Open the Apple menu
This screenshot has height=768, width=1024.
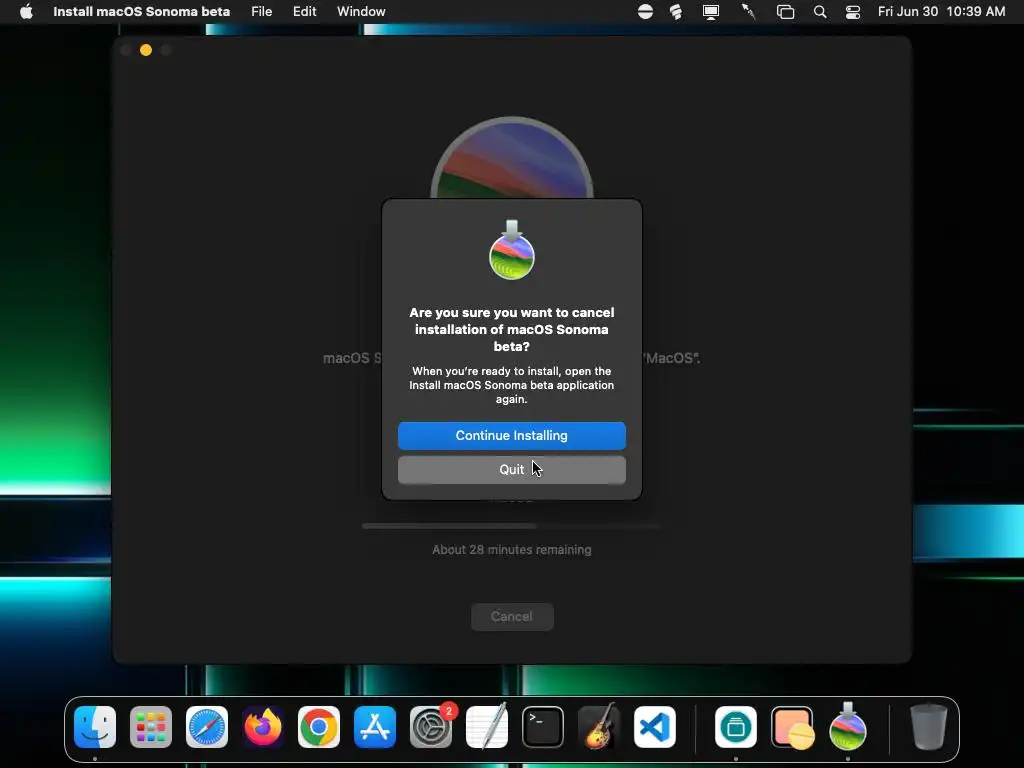click(26, 12)
